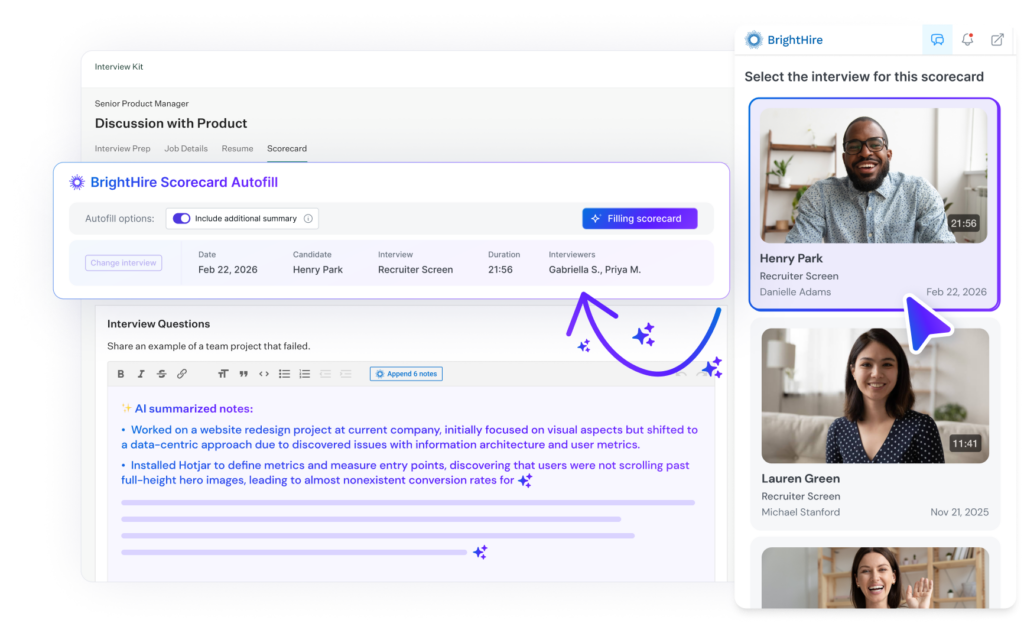This screenshot has height=633, width=1024.
Task: Click the Nov 21, 2025 date
Action: point(959,512)
